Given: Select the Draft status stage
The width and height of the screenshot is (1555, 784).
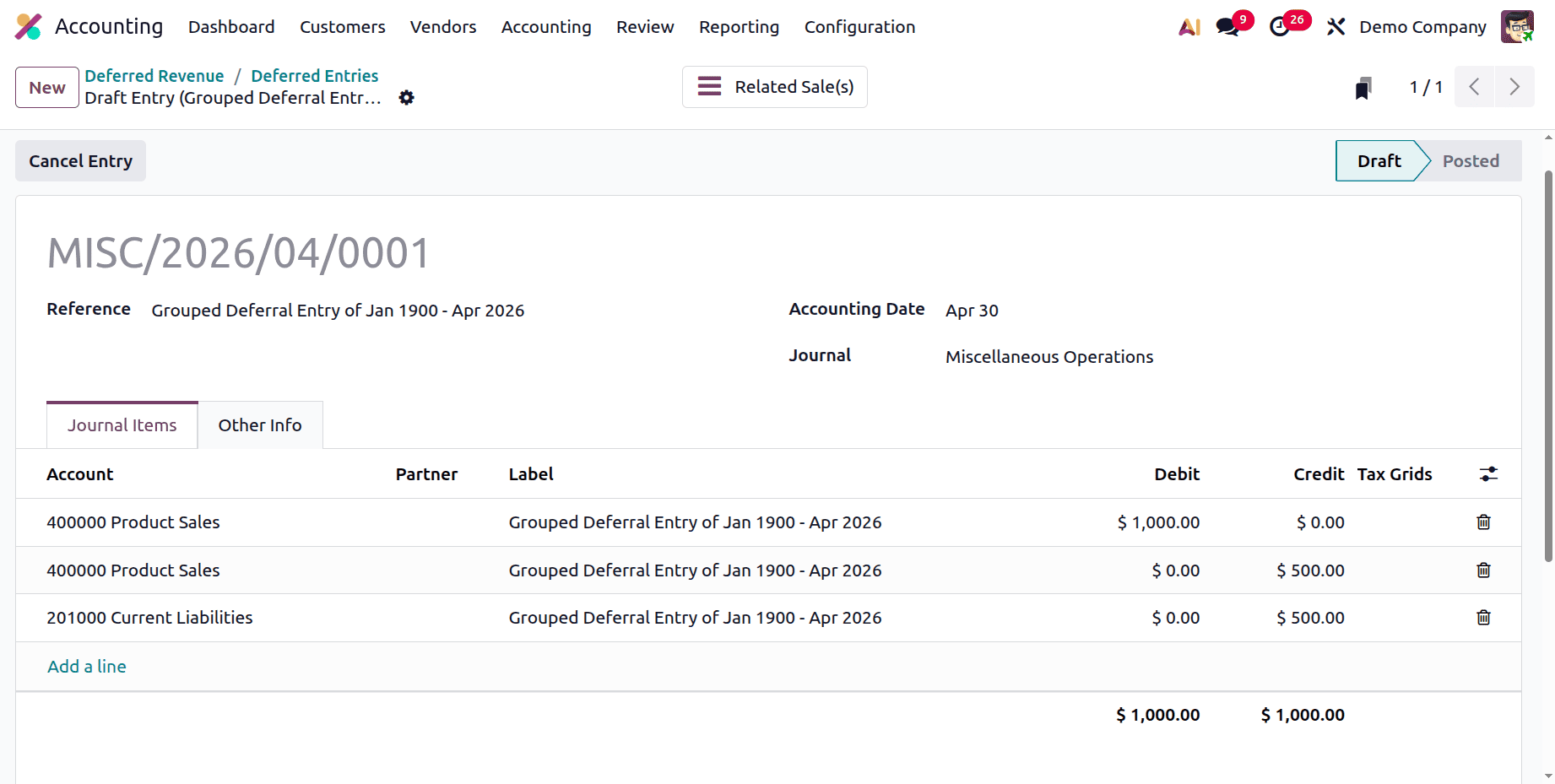Looking at the screenshot, I should point(1378,160).
